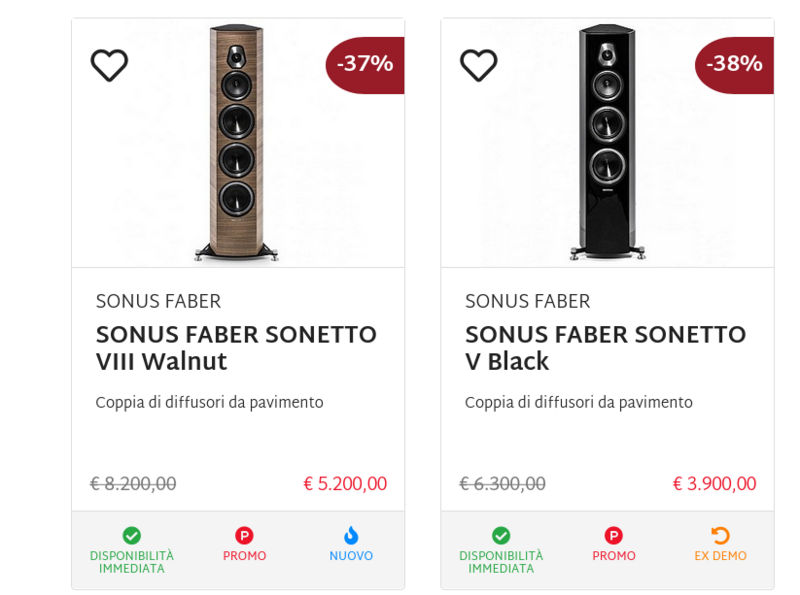Add Sonetto V Black to wishlist heart

pos(478,65)
